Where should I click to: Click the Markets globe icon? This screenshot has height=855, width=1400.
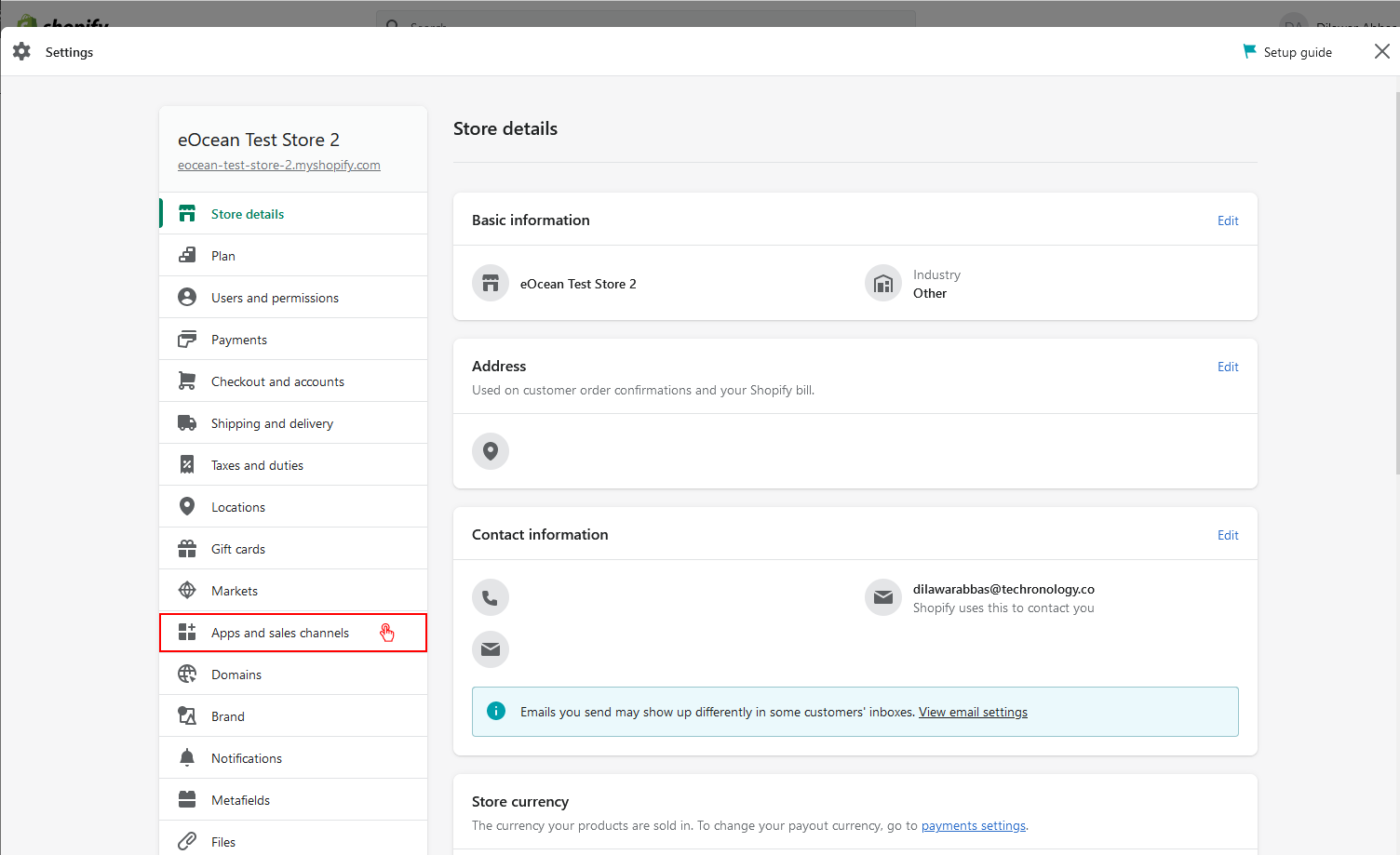[187, 591]
